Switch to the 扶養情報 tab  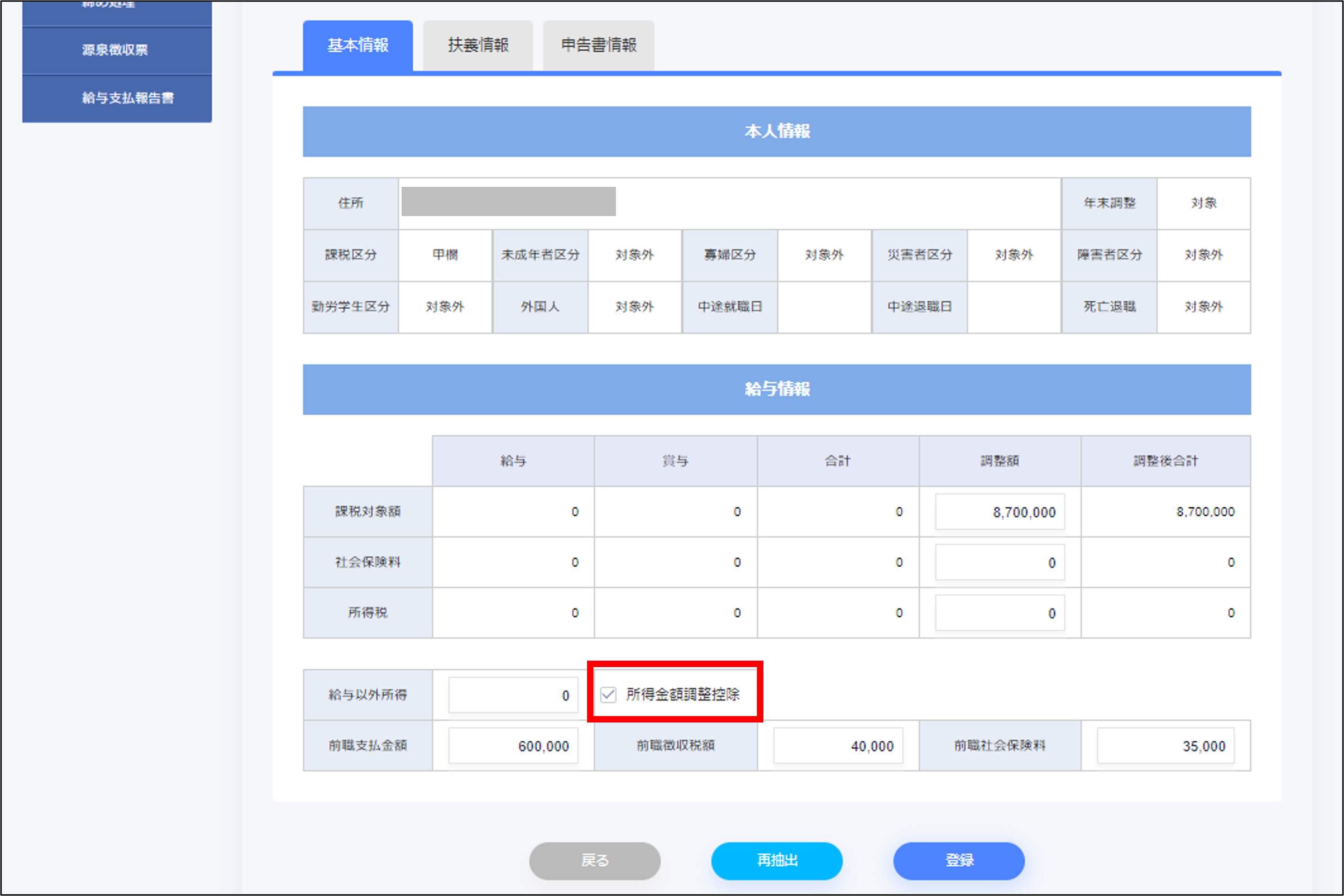coord(478,46)
